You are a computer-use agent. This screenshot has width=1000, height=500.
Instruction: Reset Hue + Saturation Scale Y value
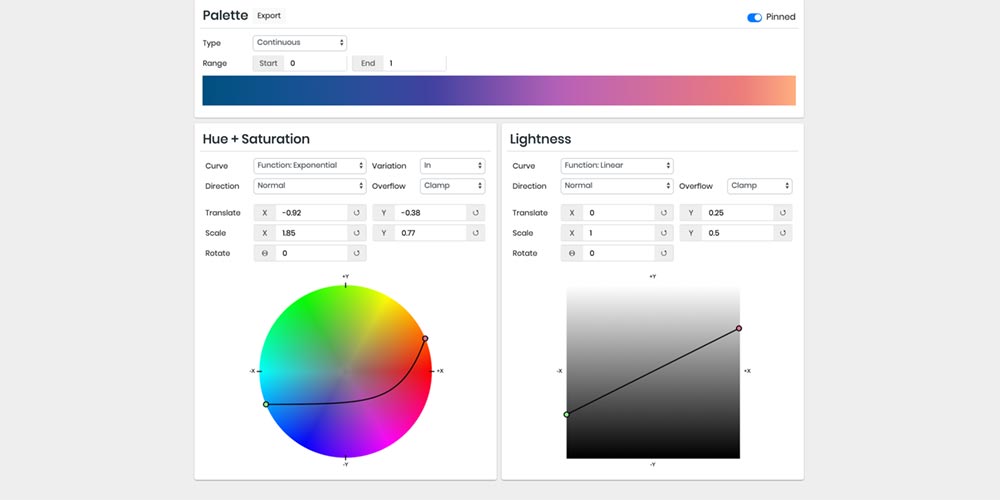pos(476,233)
